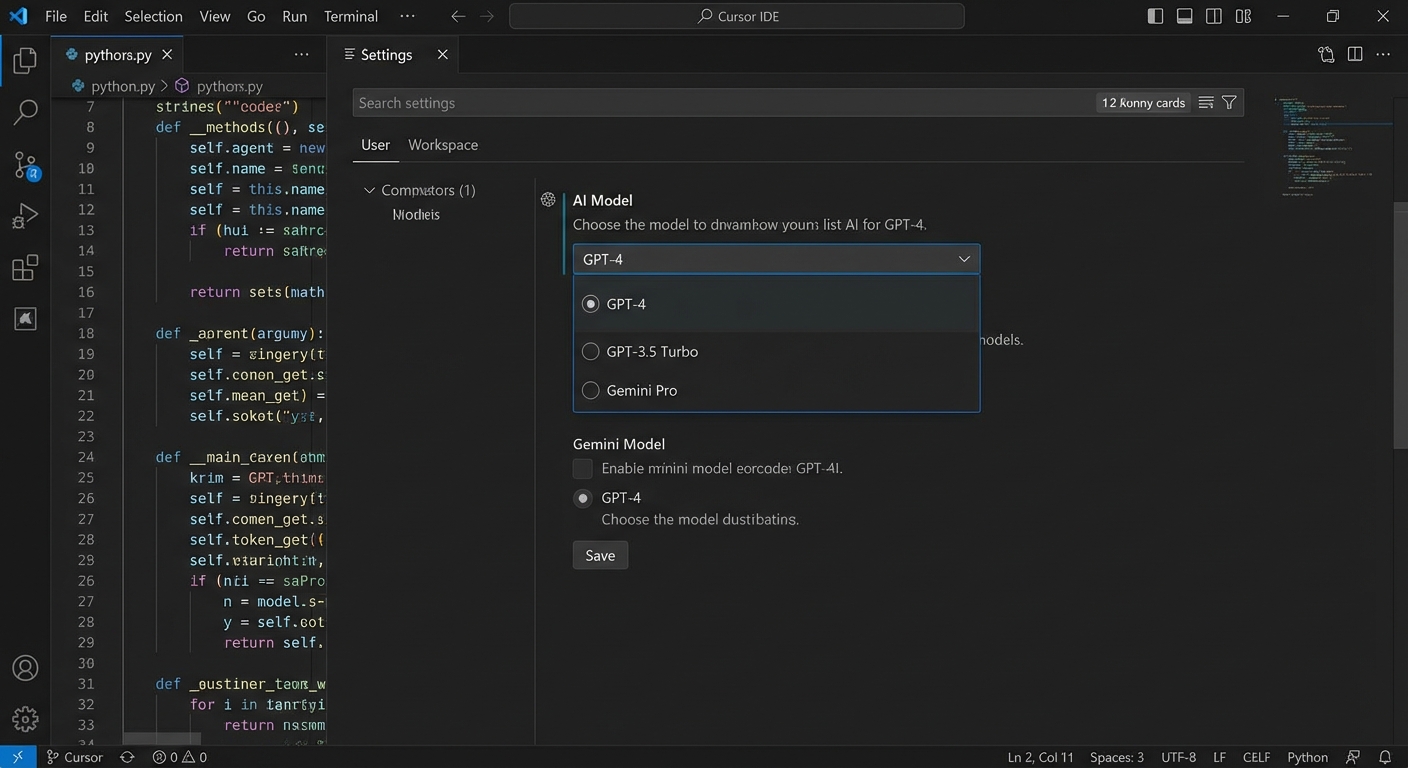The width and height of the screenshot is (1408, 768).
Task: Close the Settings tab
Action: 443,55
